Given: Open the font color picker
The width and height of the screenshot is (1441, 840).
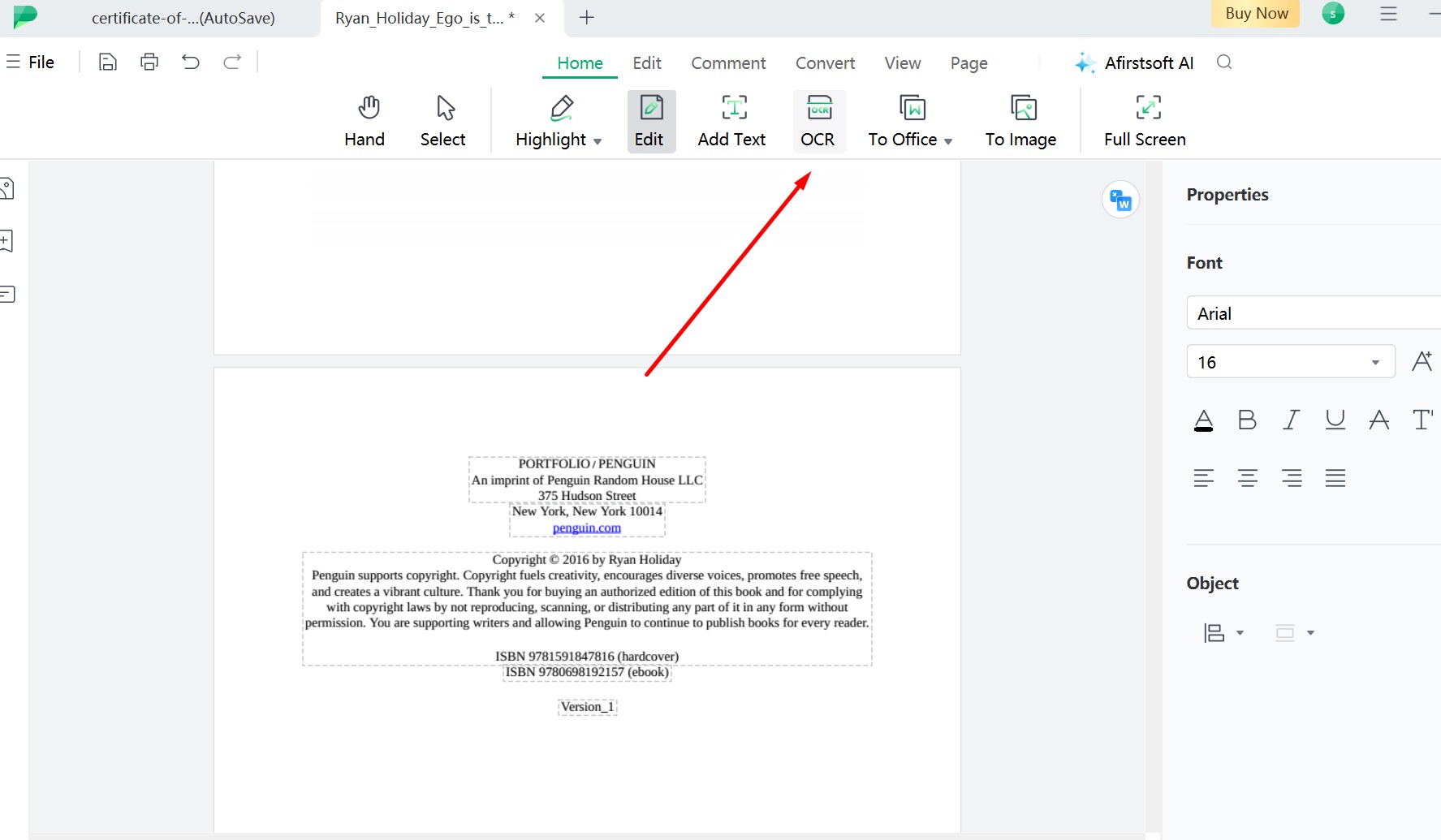Looking at the screenshot, I should coord(1204,420).
